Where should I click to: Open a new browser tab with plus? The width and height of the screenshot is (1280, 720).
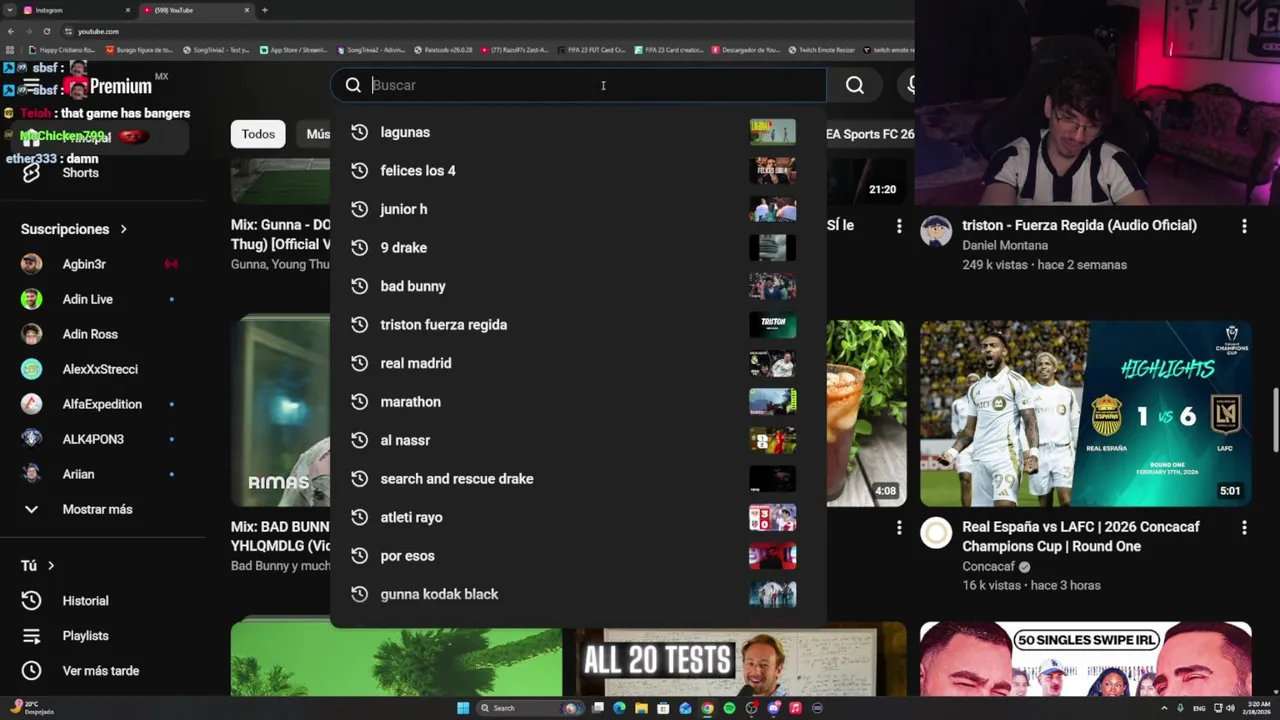[x=265, y=10]
